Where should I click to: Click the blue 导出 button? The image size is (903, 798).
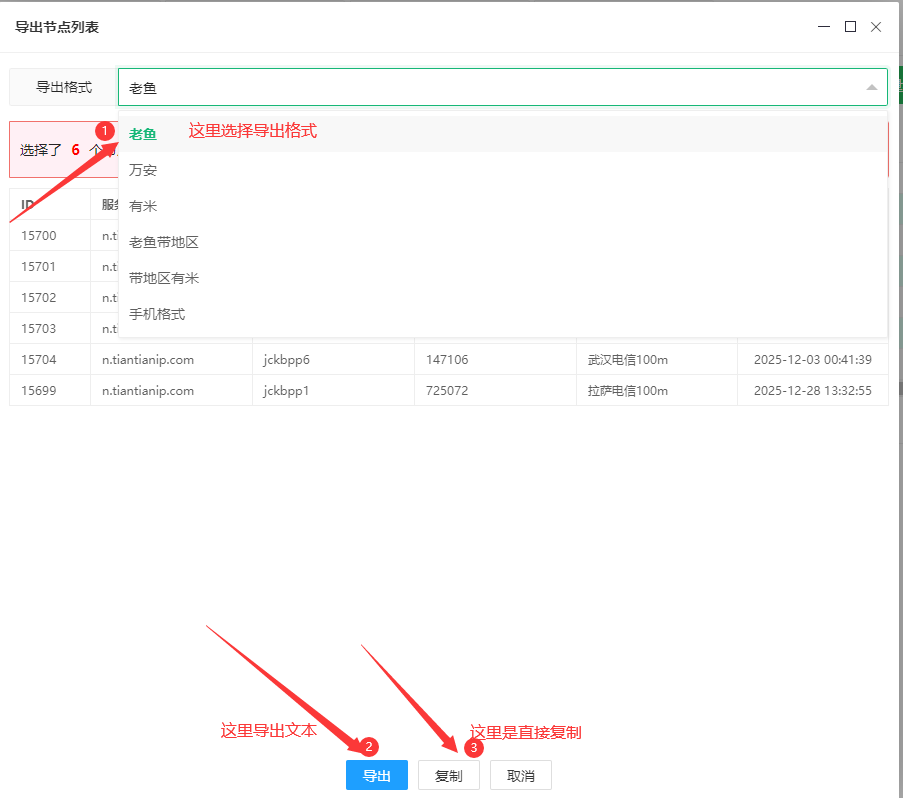coord(376,775)
